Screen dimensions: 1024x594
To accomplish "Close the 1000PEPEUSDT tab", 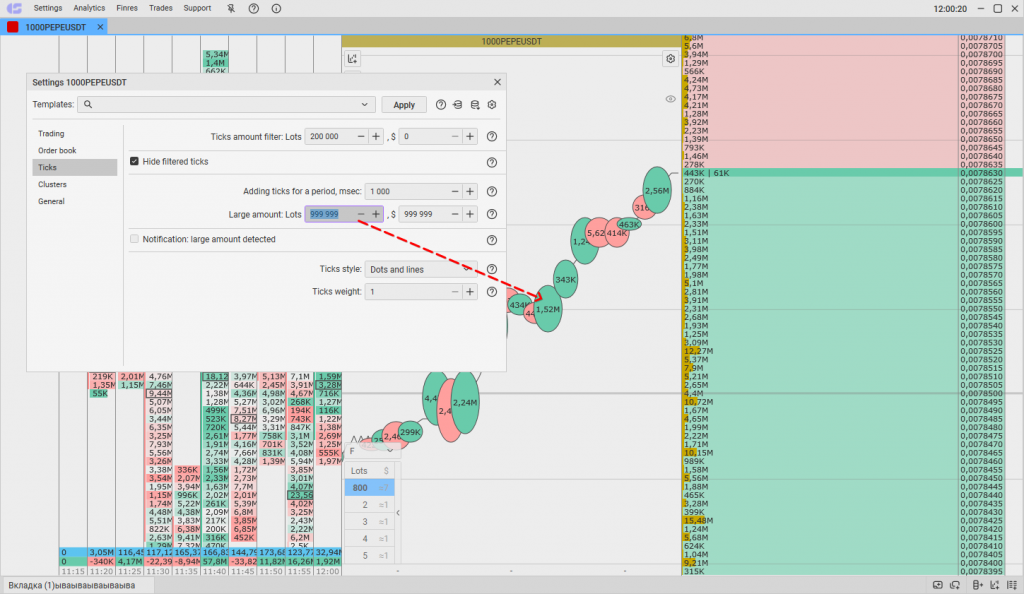I will (100, 27).
